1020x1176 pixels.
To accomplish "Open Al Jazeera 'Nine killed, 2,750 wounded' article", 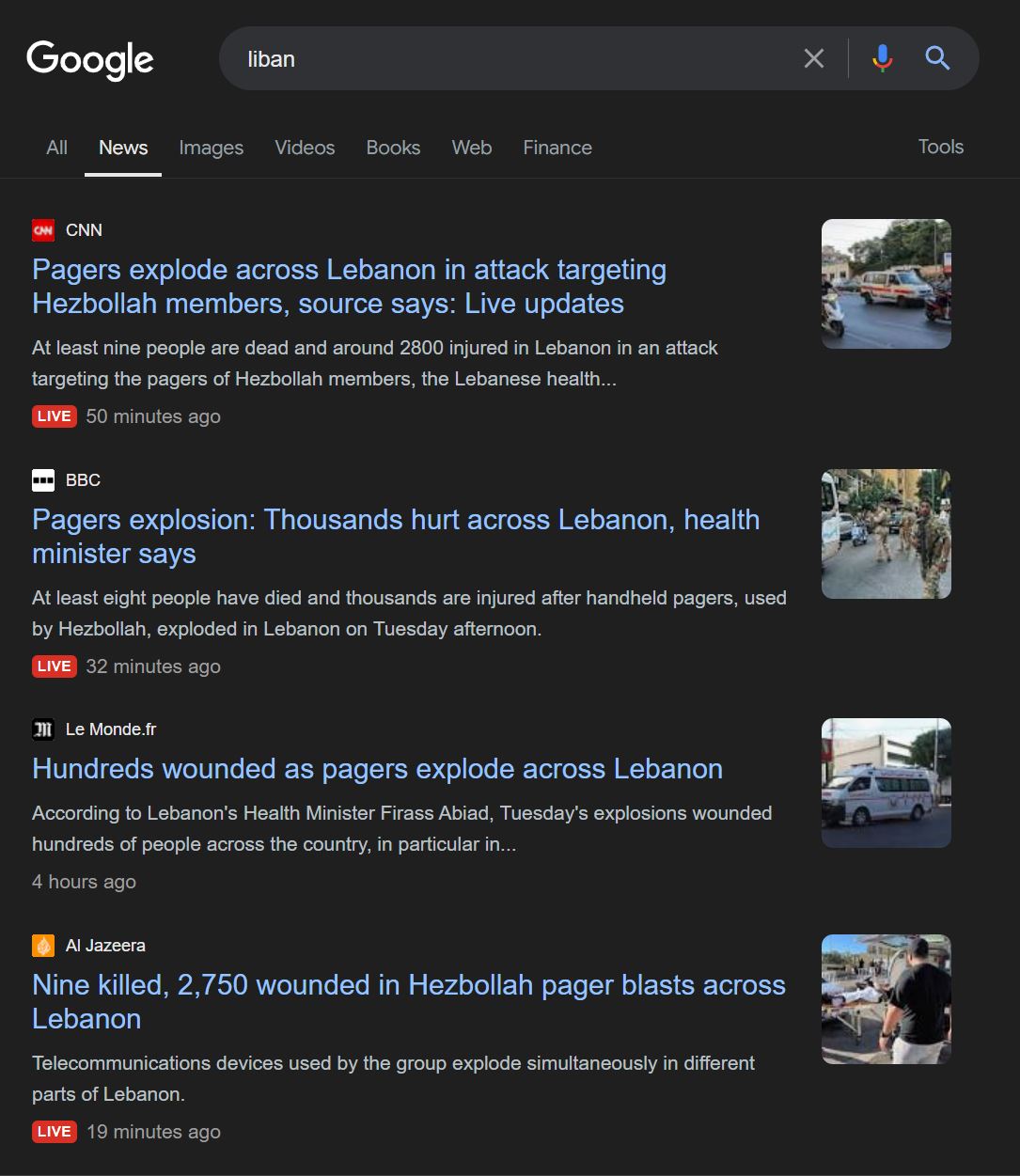I will pyautogui.click(x=409, y=1002).
